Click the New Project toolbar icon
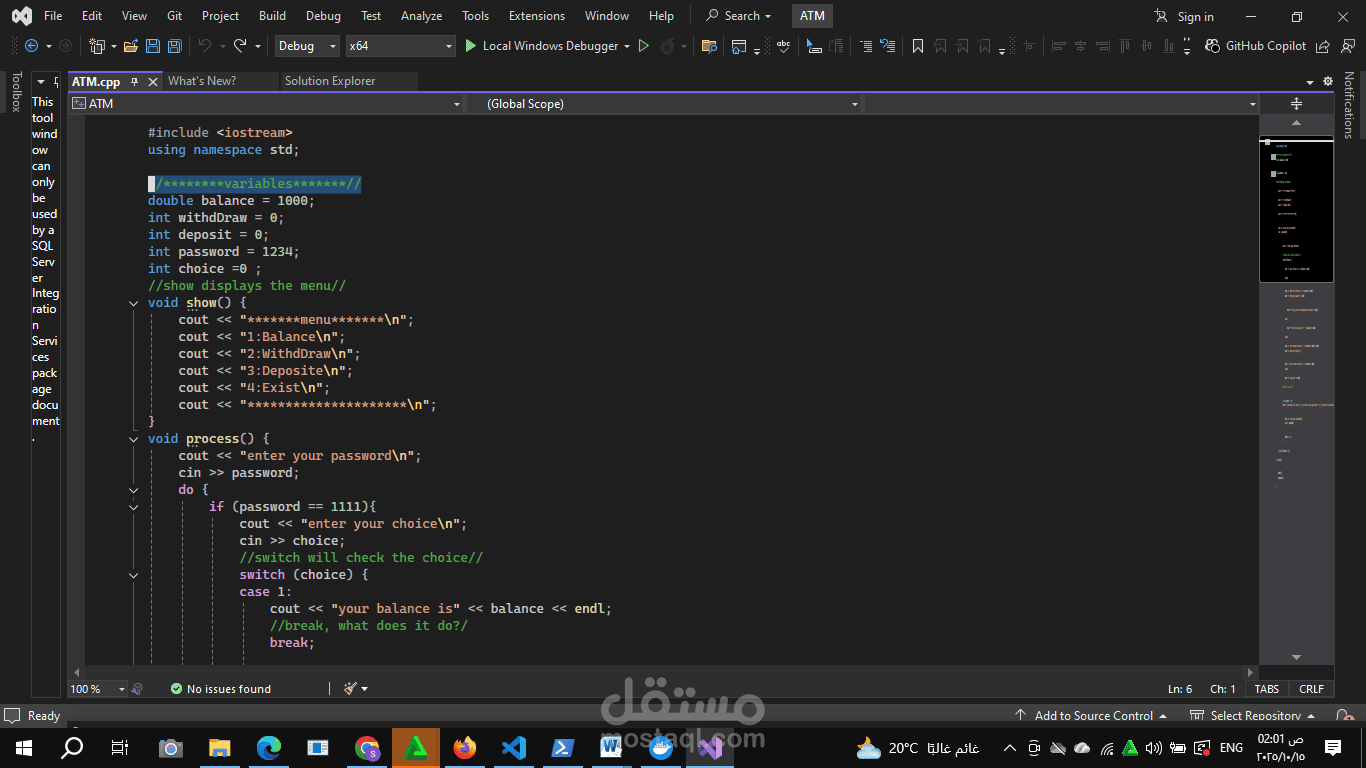 (97, 46)
